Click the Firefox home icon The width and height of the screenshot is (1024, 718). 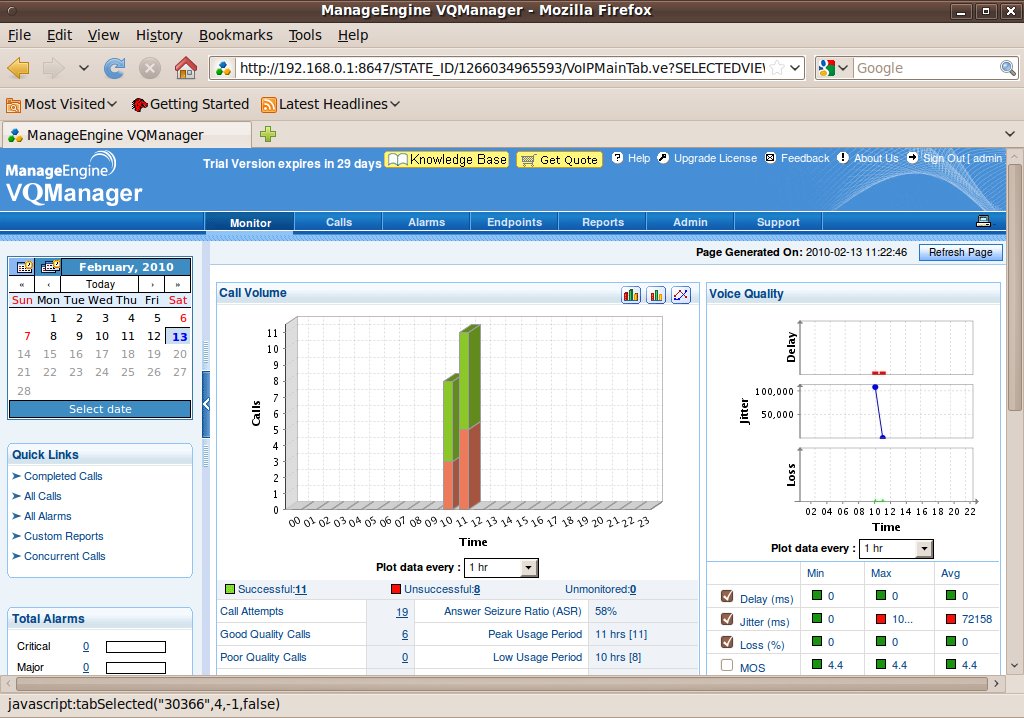185,68
